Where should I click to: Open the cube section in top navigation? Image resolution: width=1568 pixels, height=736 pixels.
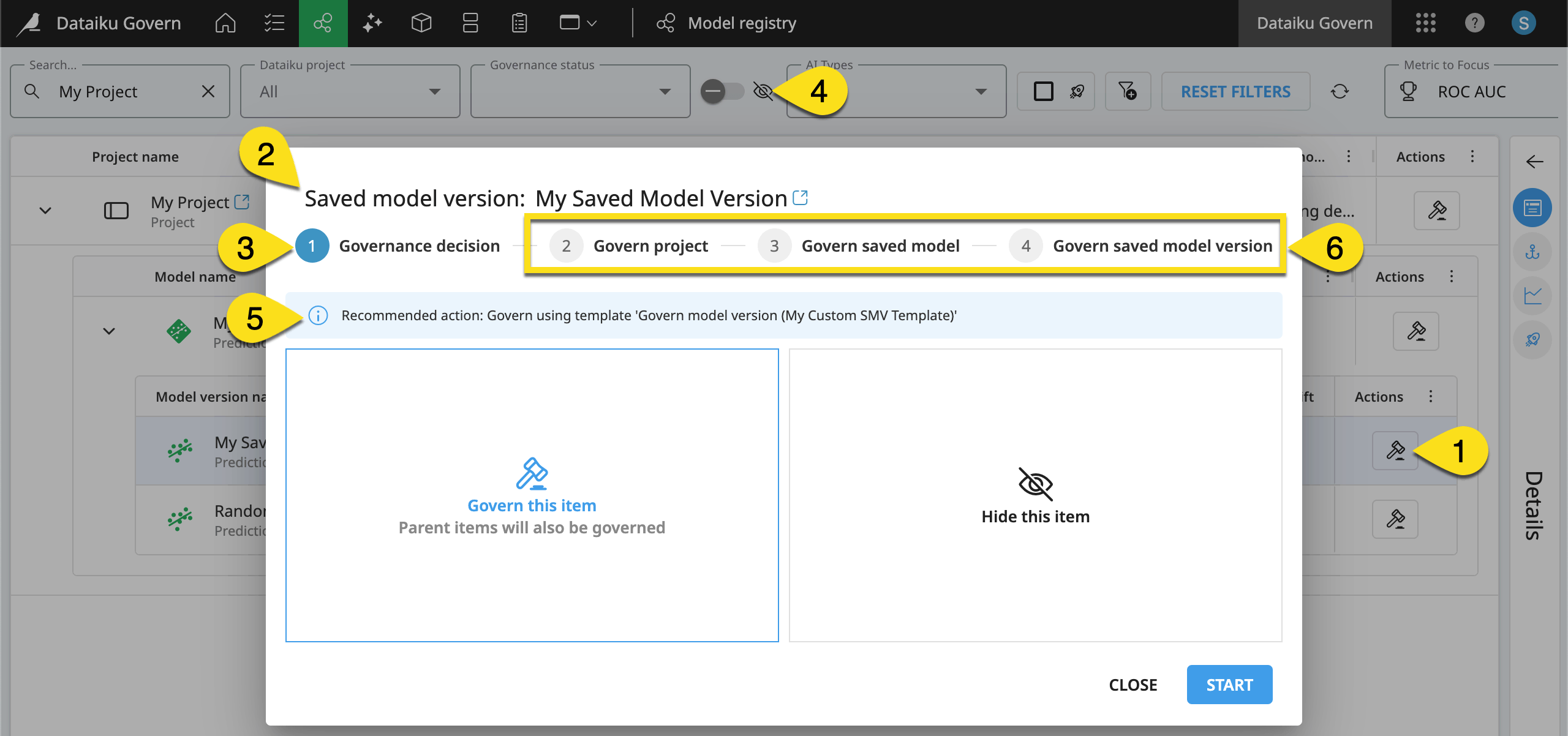(x=421, y=23)
